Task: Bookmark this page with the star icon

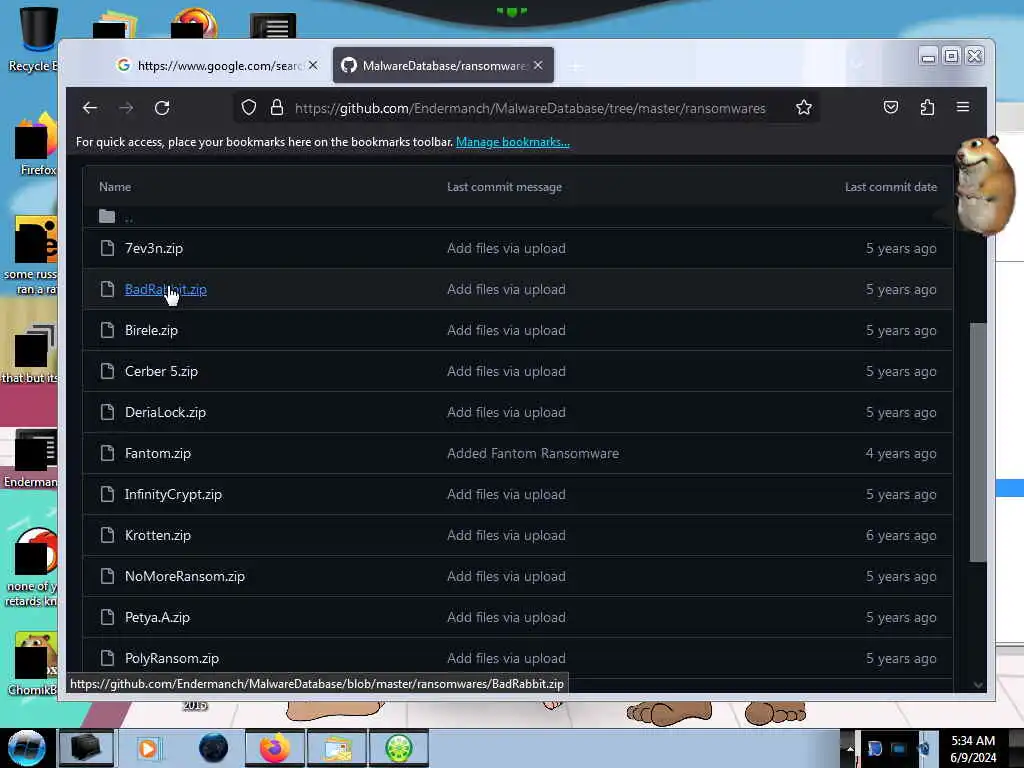Action: pos(804,108)
